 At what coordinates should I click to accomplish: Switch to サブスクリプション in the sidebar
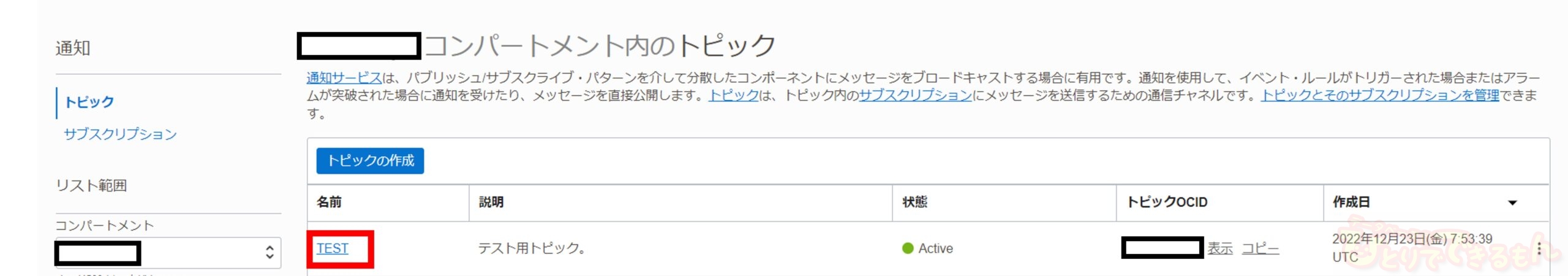pyautogui.click(x=120, y=135)
